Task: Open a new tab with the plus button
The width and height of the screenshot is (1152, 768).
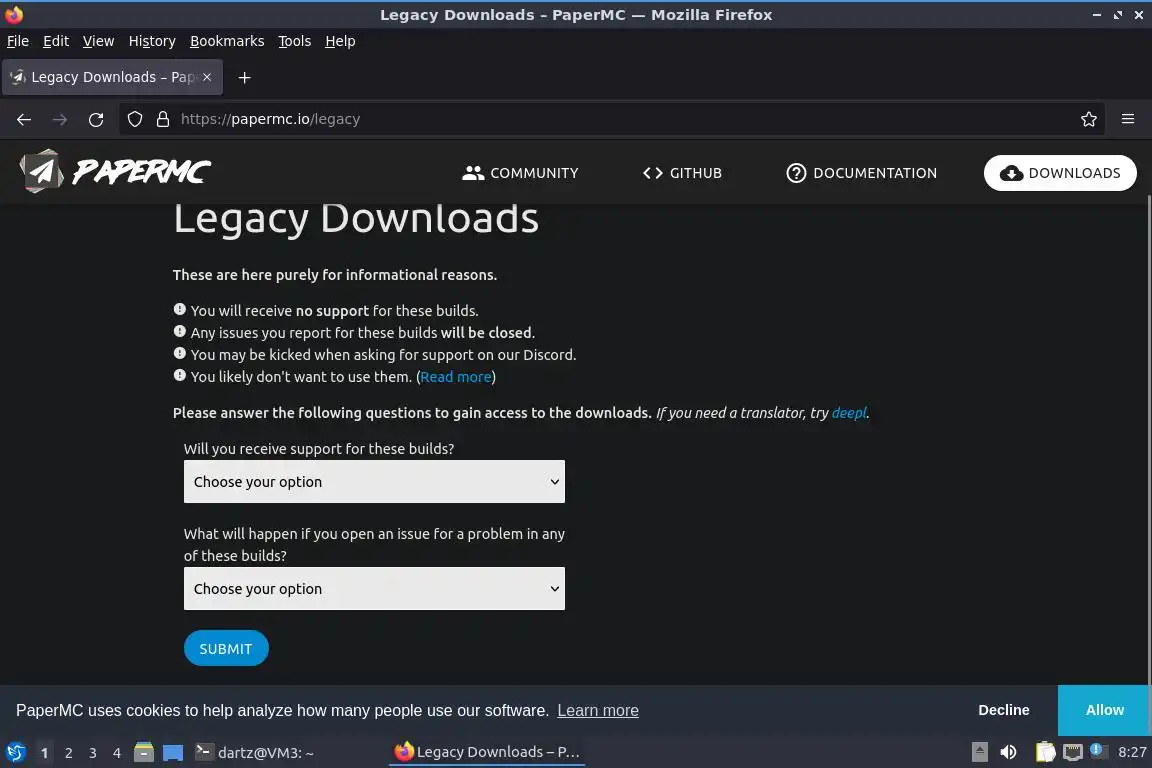Action: [245, 77]
